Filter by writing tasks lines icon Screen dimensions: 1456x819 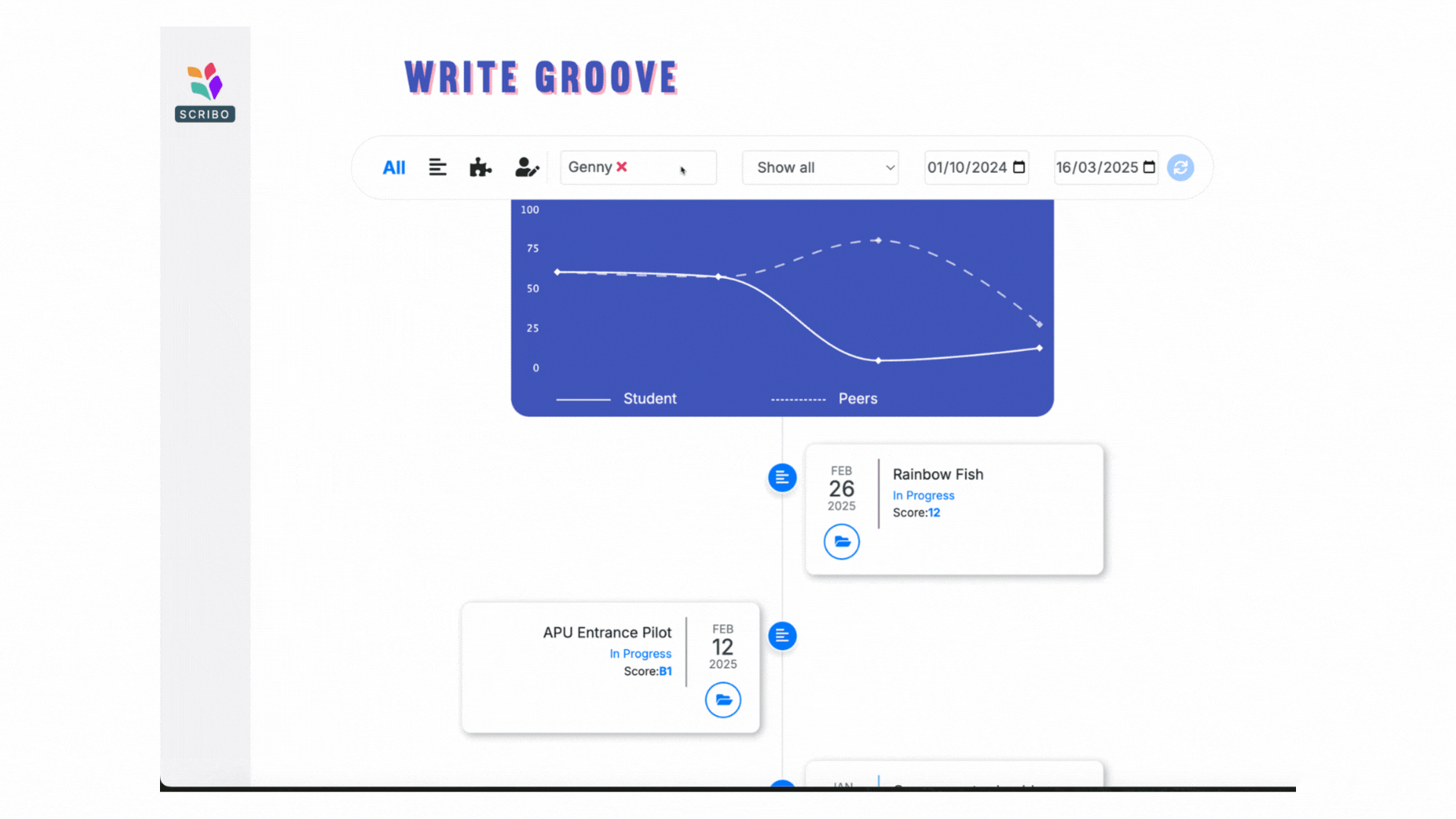click(438, 167)
